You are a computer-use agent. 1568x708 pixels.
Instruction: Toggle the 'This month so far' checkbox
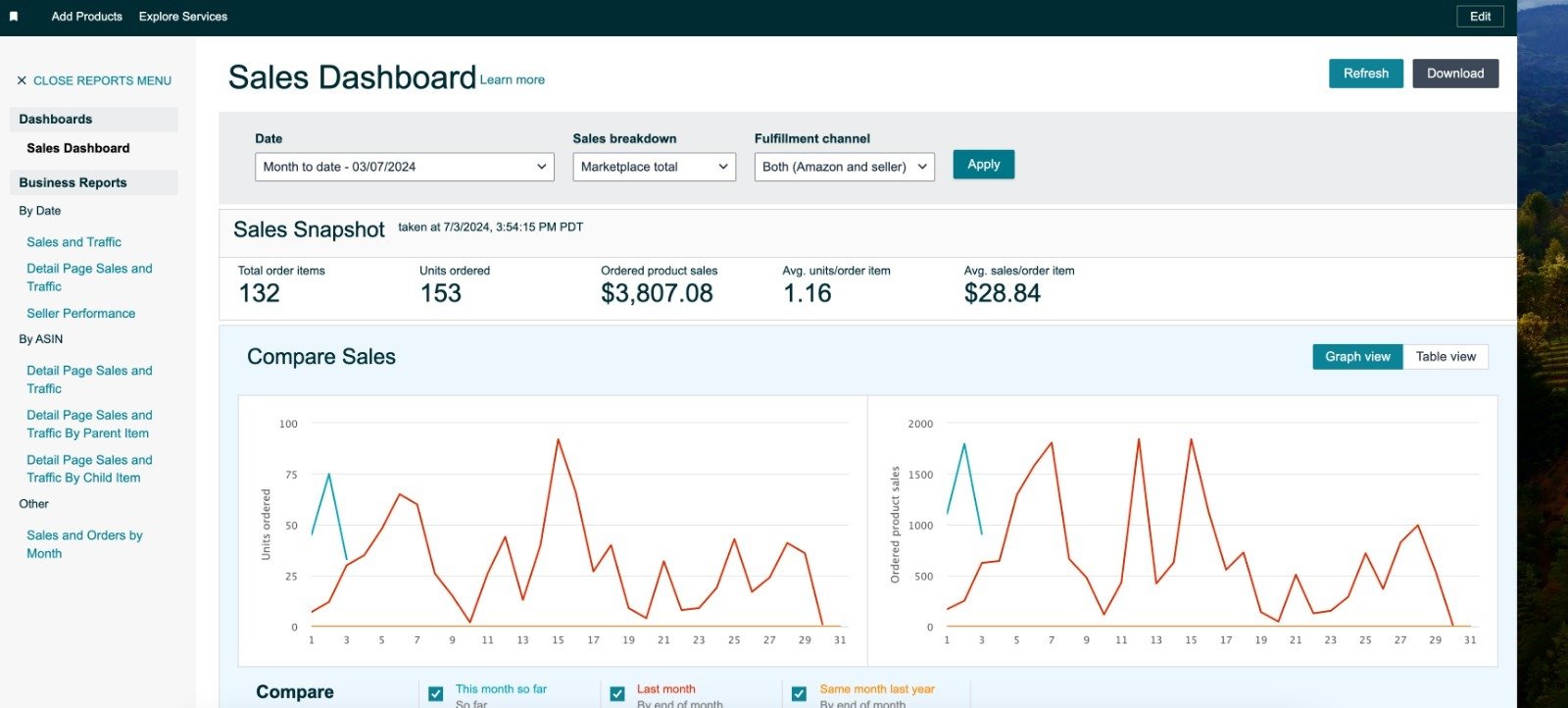pyautogui.click(x=436, y=693)
